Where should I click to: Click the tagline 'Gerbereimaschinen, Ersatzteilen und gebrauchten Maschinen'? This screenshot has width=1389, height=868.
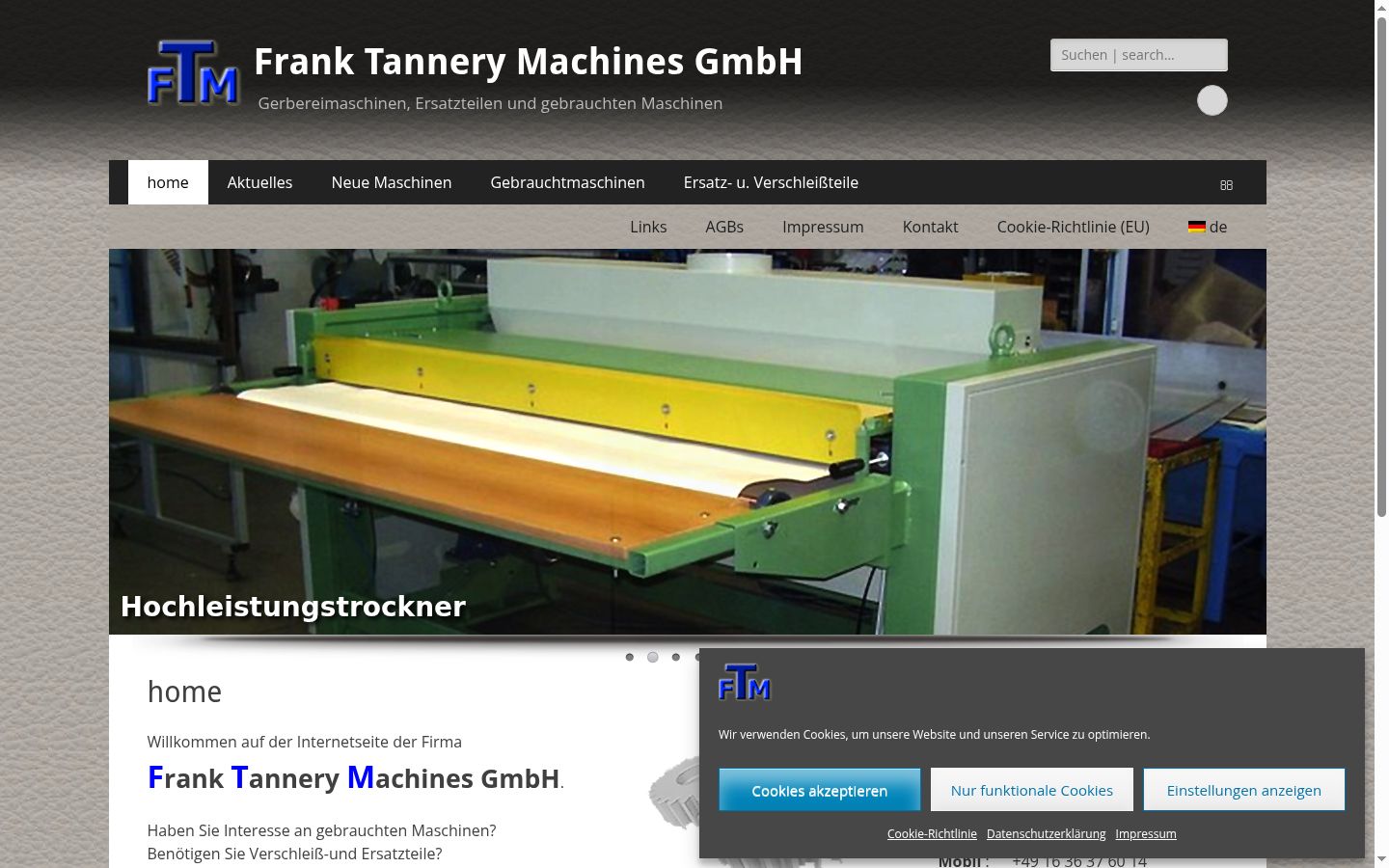pos(490,103)
